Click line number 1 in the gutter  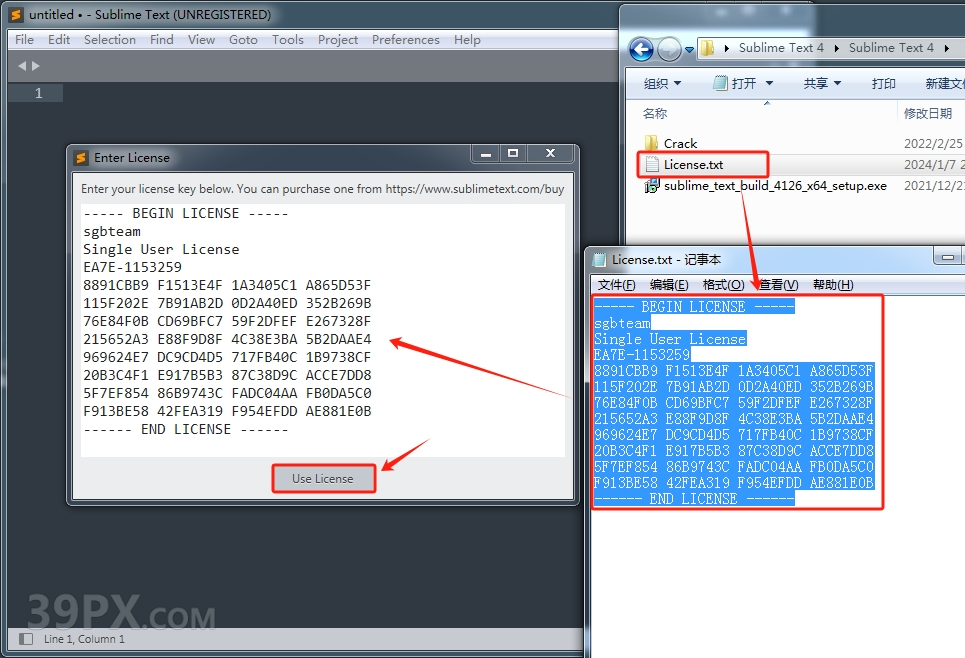click(x=38, y=93)
